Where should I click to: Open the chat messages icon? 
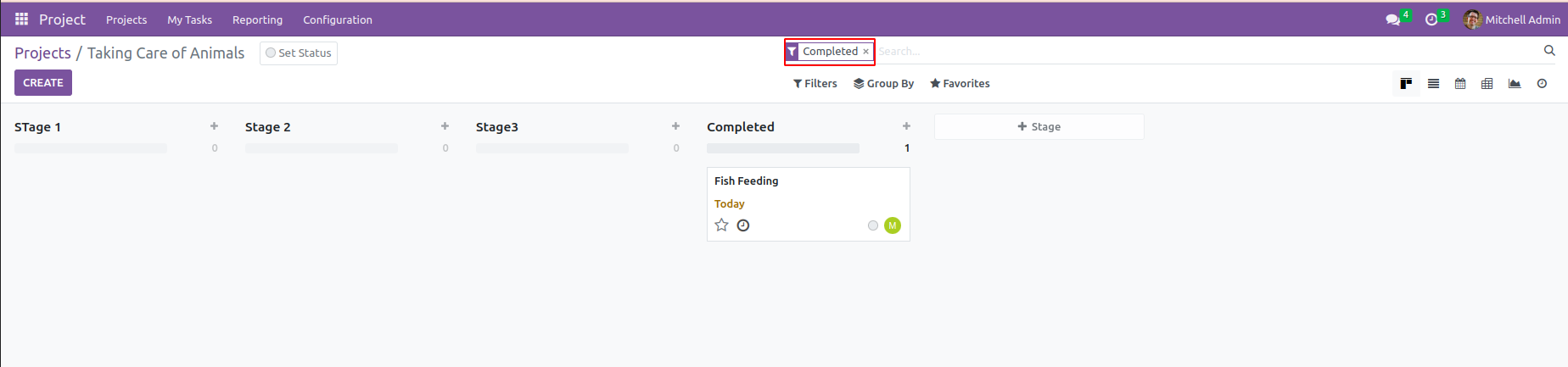(1392, 19)
